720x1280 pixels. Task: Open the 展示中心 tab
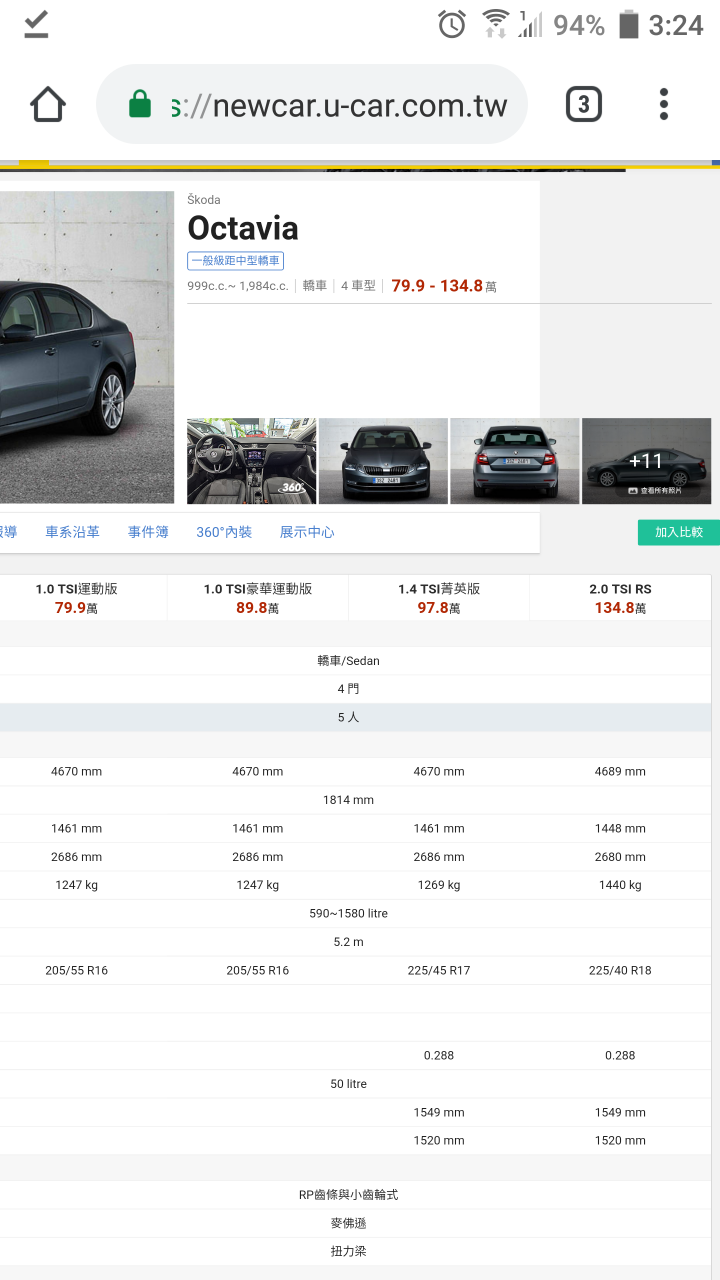307,532
